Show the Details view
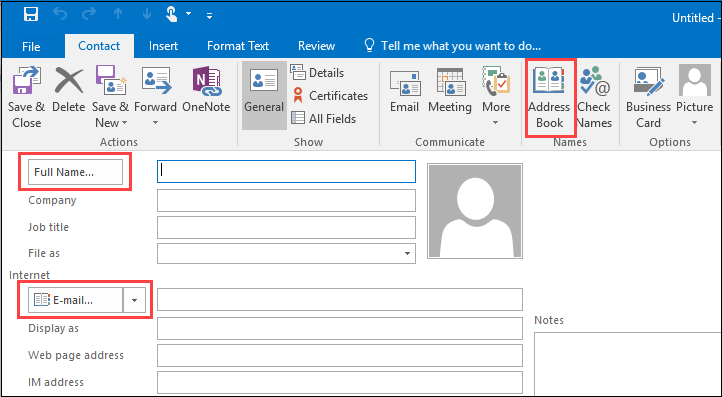The height and width of the screenshot is (397, 722). point(318,72)
